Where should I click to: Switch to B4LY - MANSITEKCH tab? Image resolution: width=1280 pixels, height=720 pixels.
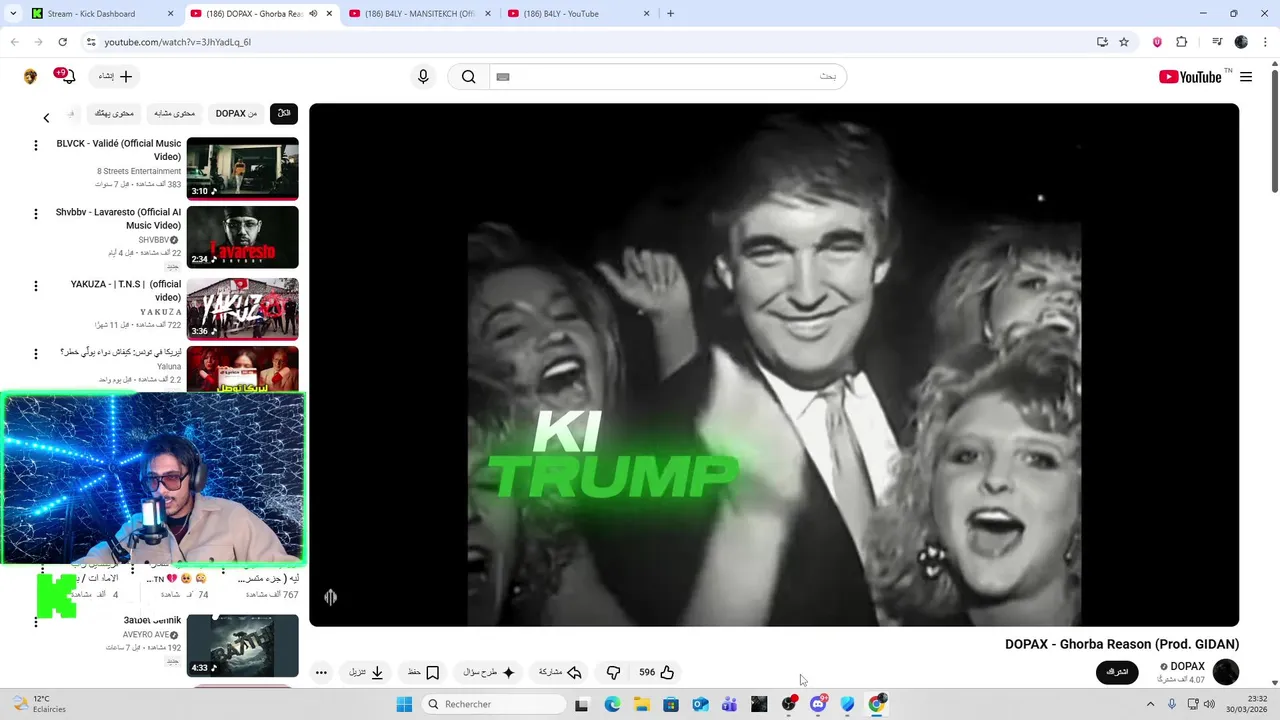(417, 14)
